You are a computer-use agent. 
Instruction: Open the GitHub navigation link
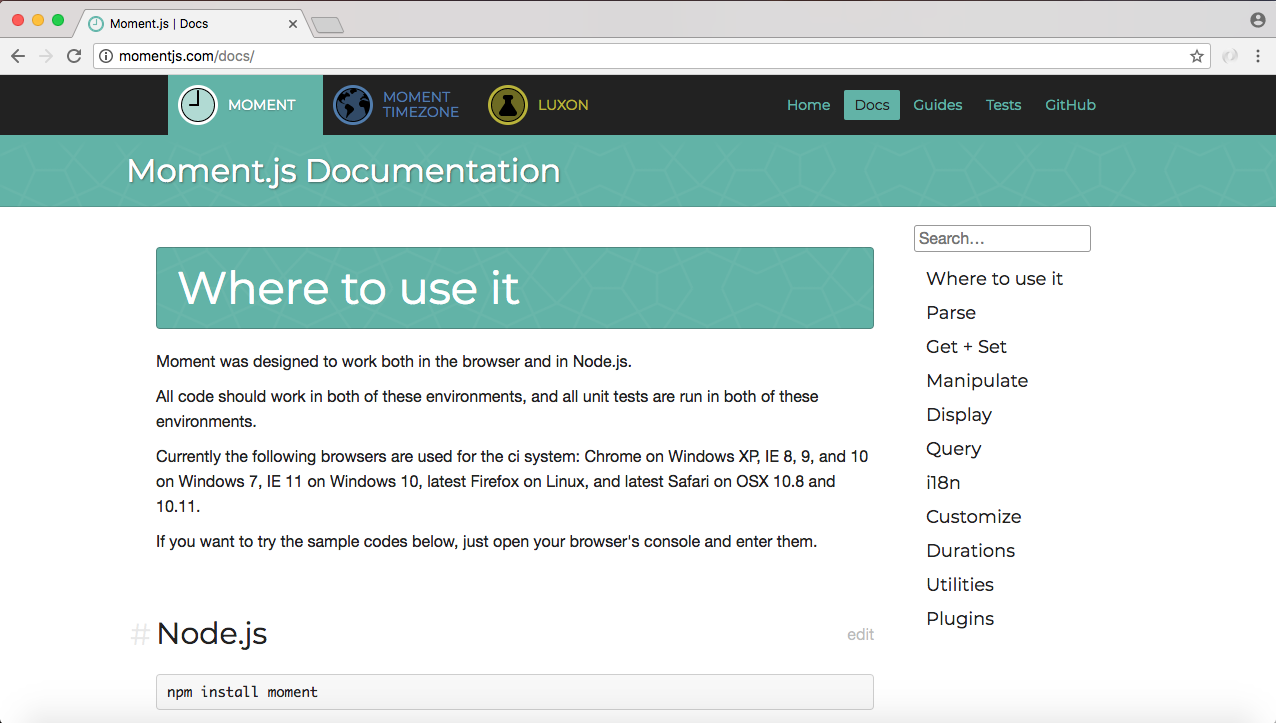tap(1070, 105)
